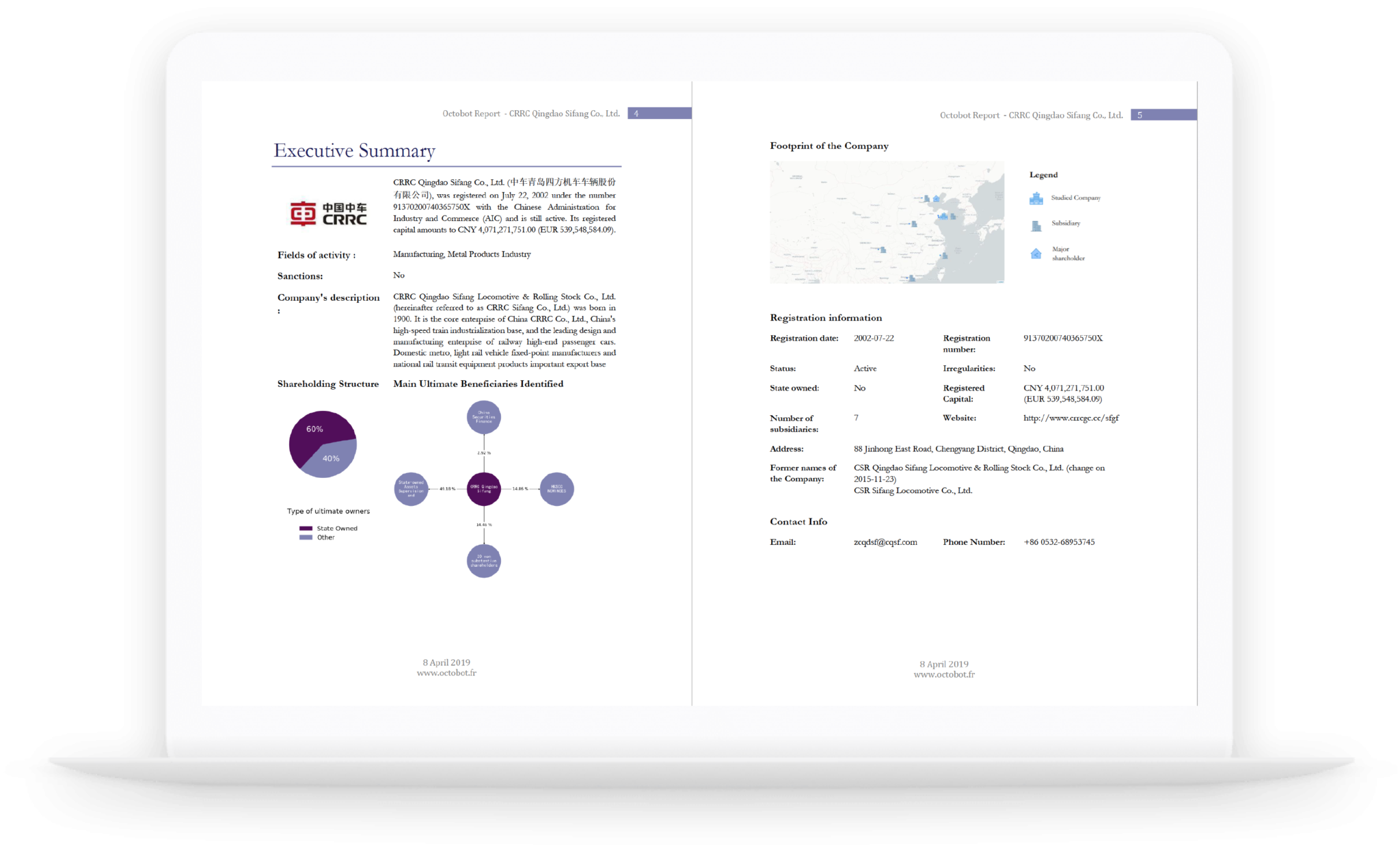Viewport: 1400px width, 852px height.
Task: Click the Former names of the Company label
Action: (x=803, y=473)
